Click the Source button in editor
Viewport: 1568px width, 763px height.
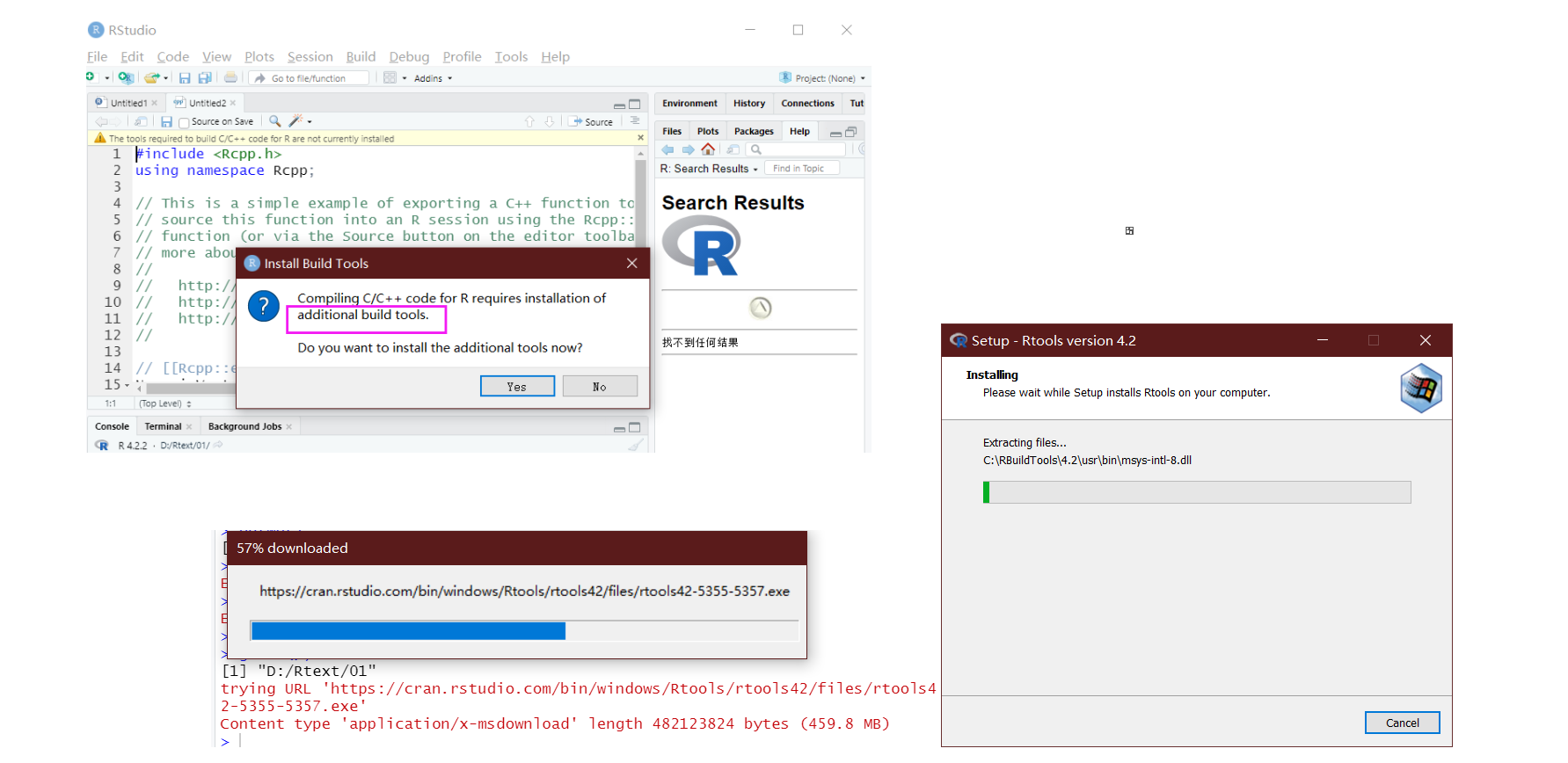pyautogui.click(x=590, y=121)
